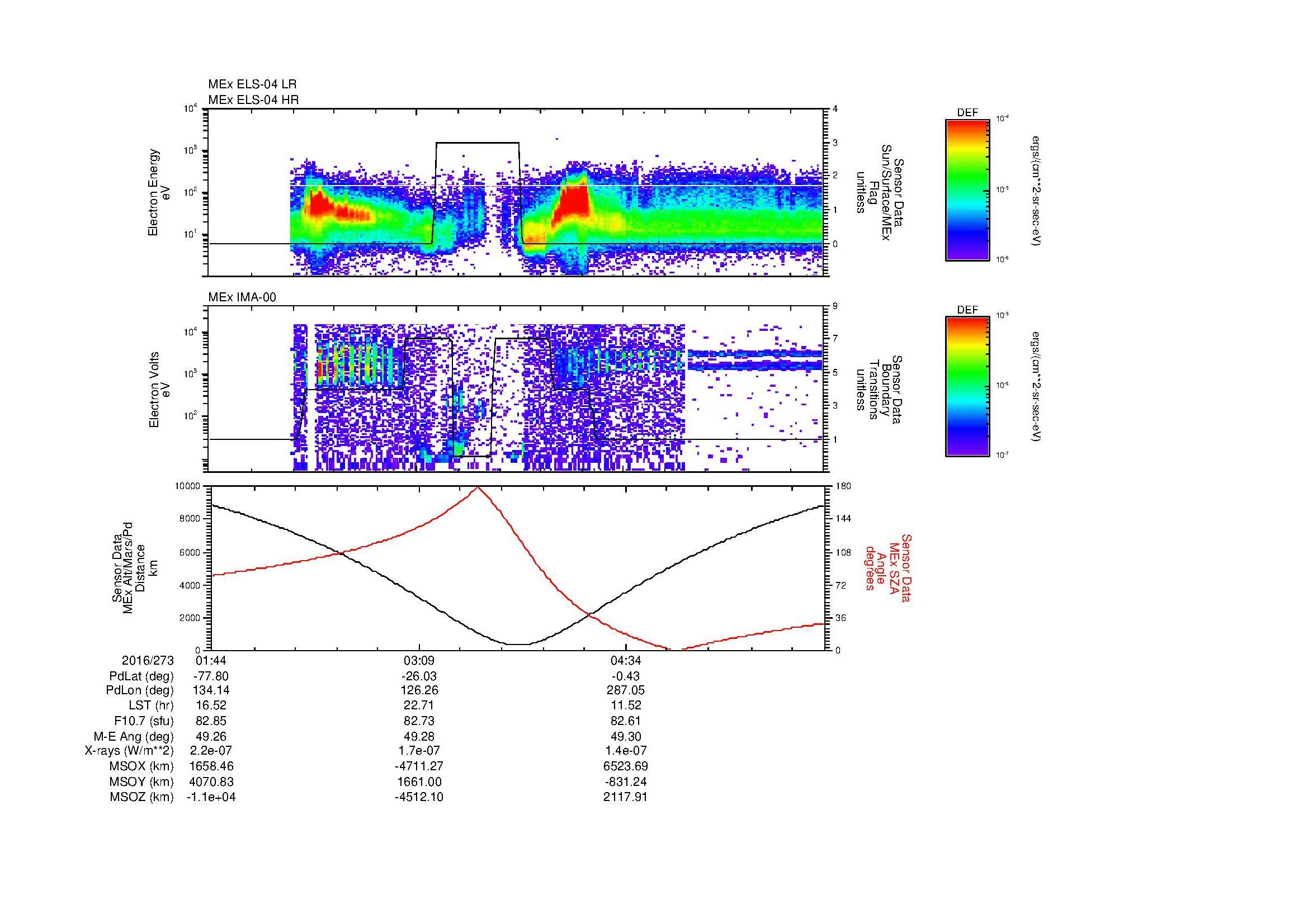Select the F10.7 value '82.85'
The width and height of the screenshot is (1308, 924).
click(211, 721)
